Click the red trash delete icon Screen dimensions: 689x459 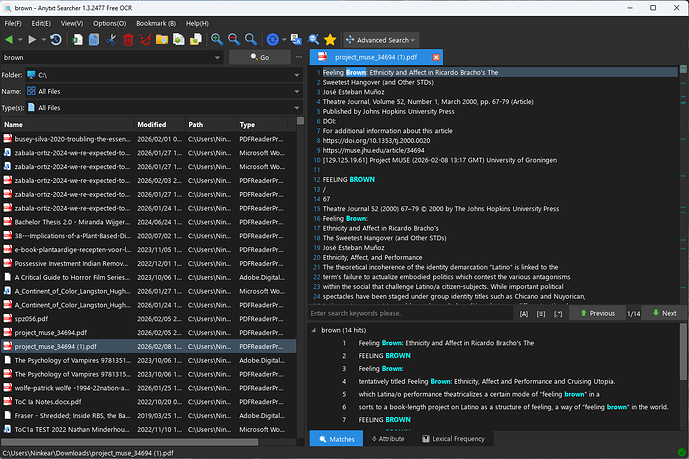point(127,40)
